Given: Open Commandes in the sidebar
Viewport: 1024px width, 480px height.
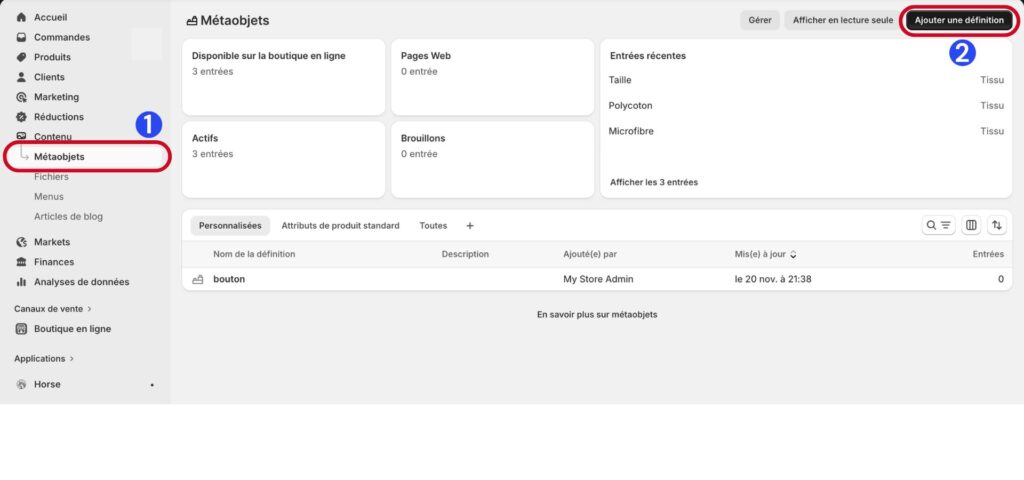Looking at the screenshot, I should pyautogui.click(x=62, y=37).
